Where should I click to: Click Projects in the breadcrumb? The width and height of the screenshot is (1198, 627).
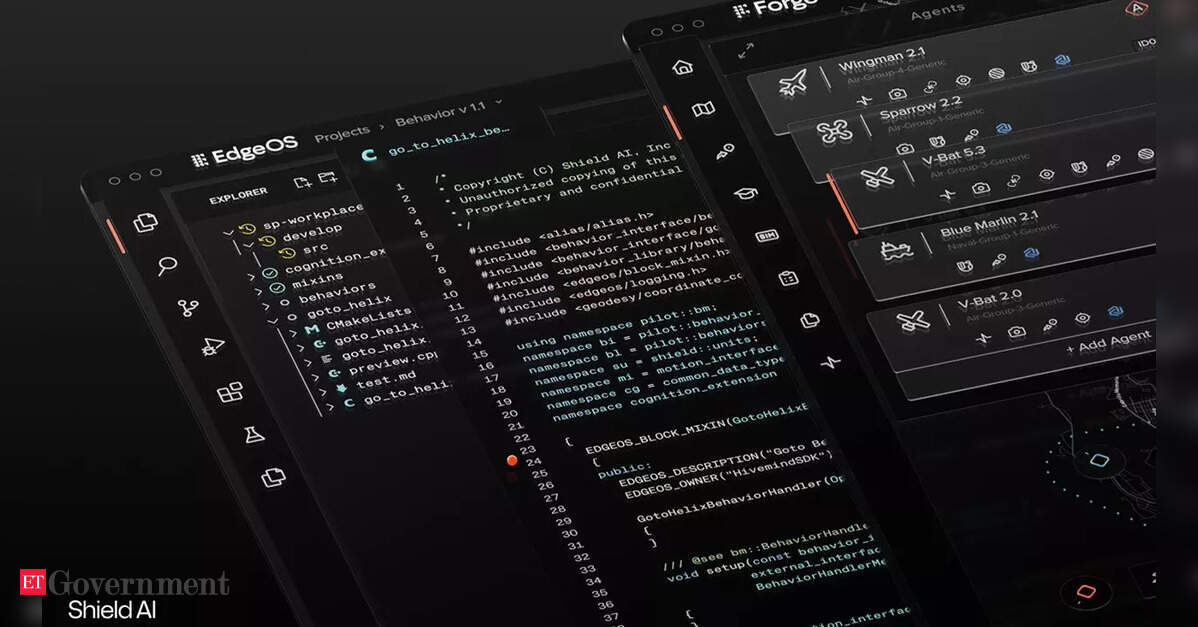pos(342,132)
